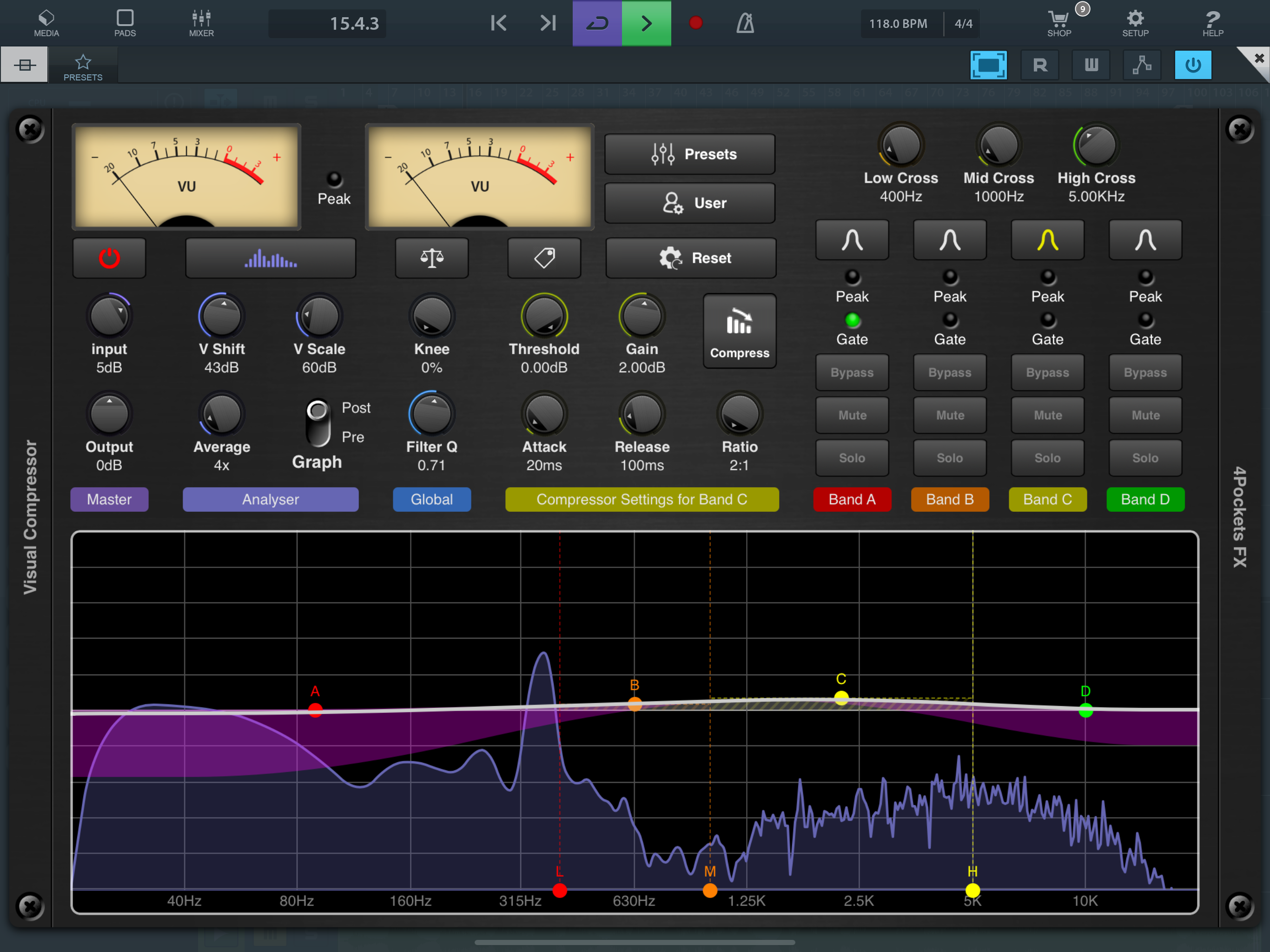The image size is (1270, 952).
Task: Click the balance scales icon
Action: 431,258
